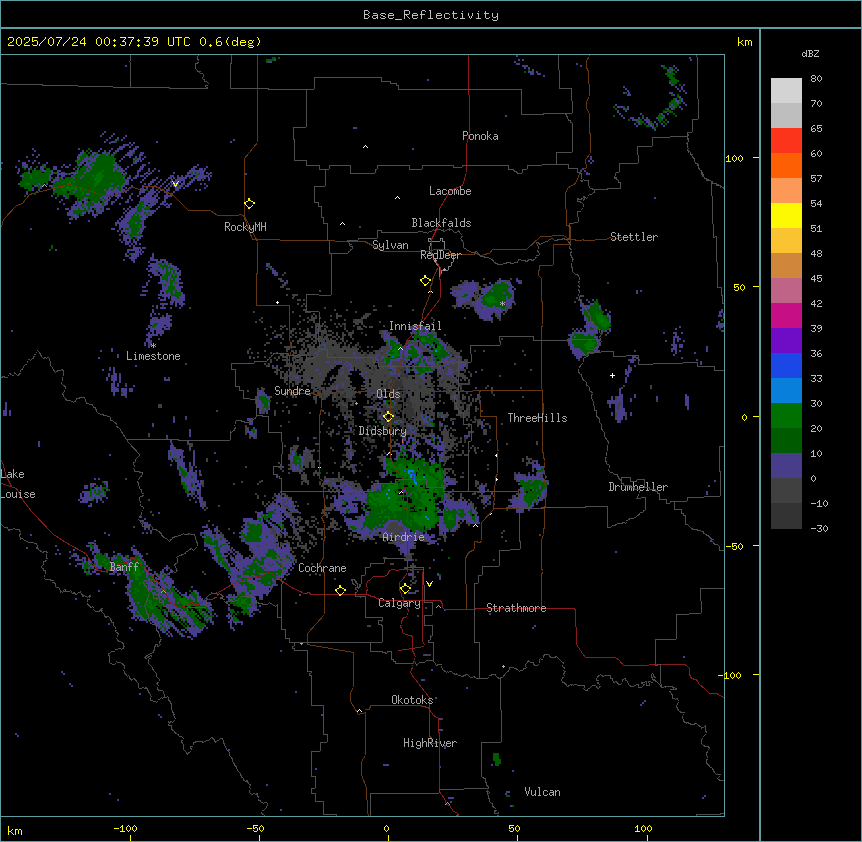862x842 pixels.
Task: Click the Vulcan town label
Action: pyautogui.click(x=542, y=792)
